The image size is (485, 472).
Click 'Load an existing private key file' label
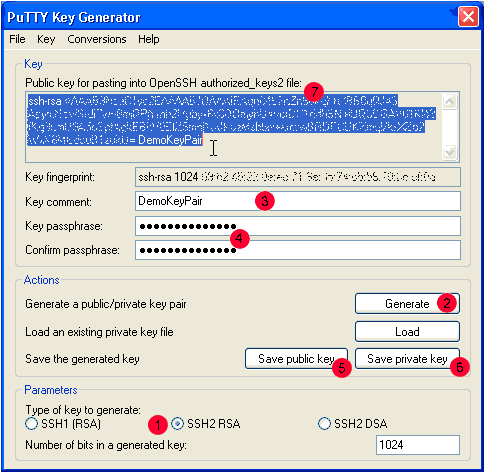[x=99, y=332]
